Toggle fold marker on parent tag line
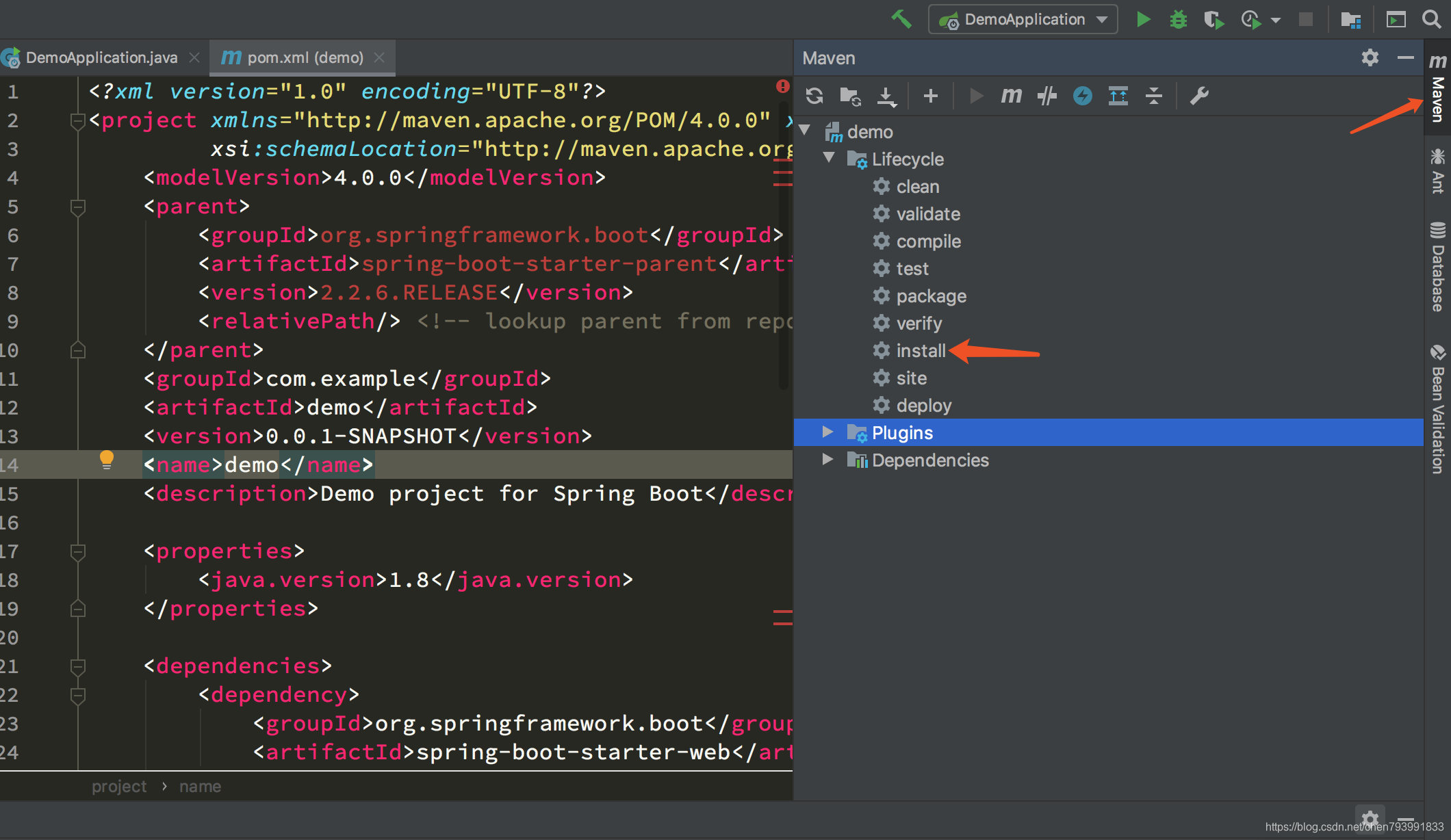The image size is (1451, 840). [x=78, y=207]
